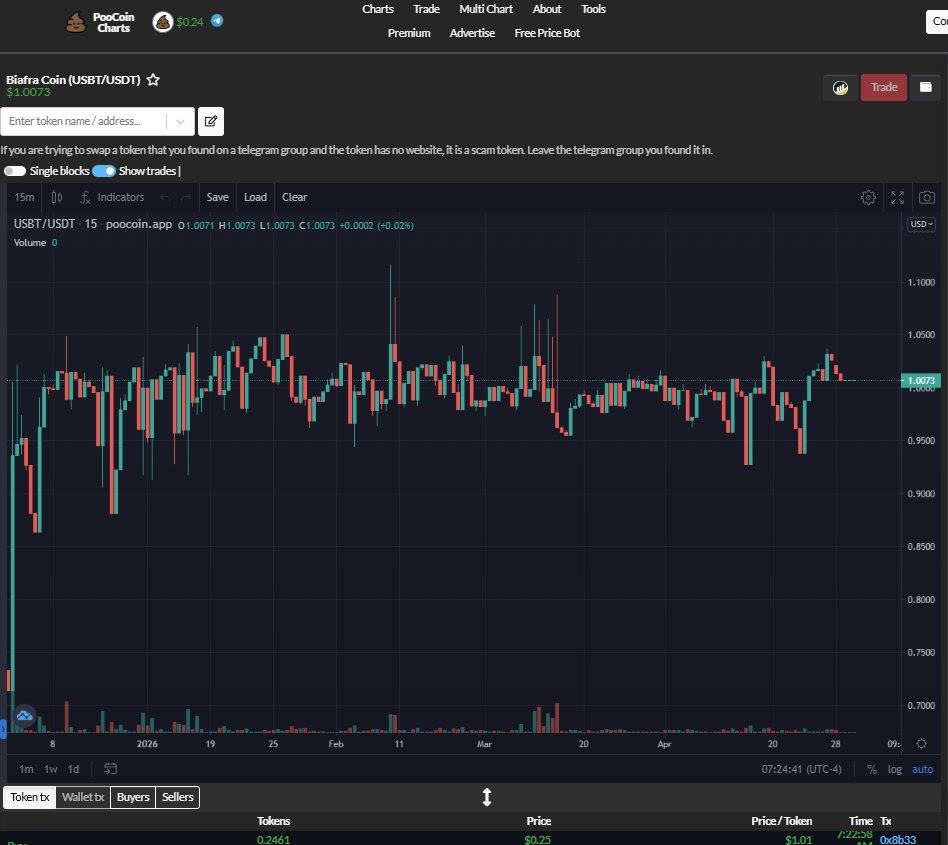This screenshot has height=845, width=948.
Task: Open chart settings gear icon
Action: tap(868, 198)
